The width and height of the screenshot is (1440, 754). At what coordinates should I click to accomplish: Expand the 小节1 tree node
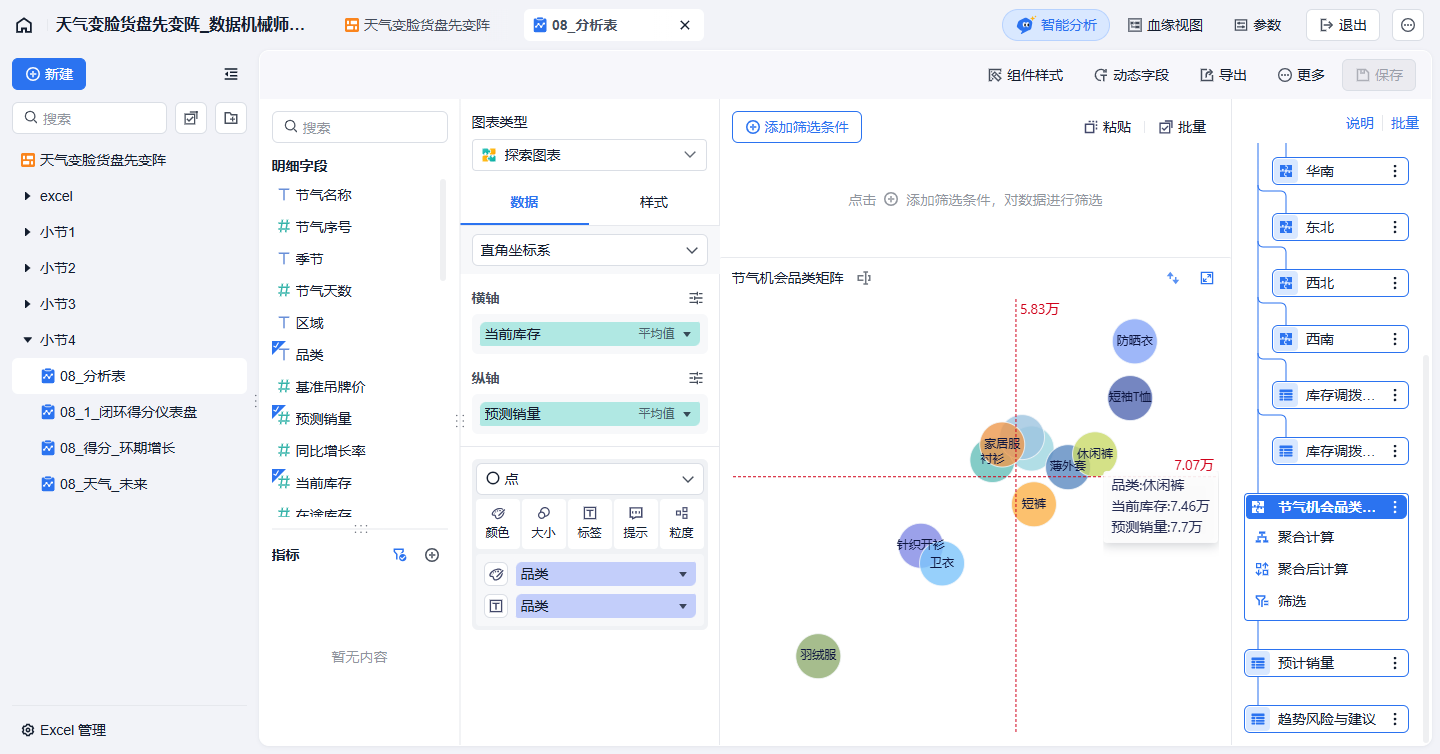[27, 232]
